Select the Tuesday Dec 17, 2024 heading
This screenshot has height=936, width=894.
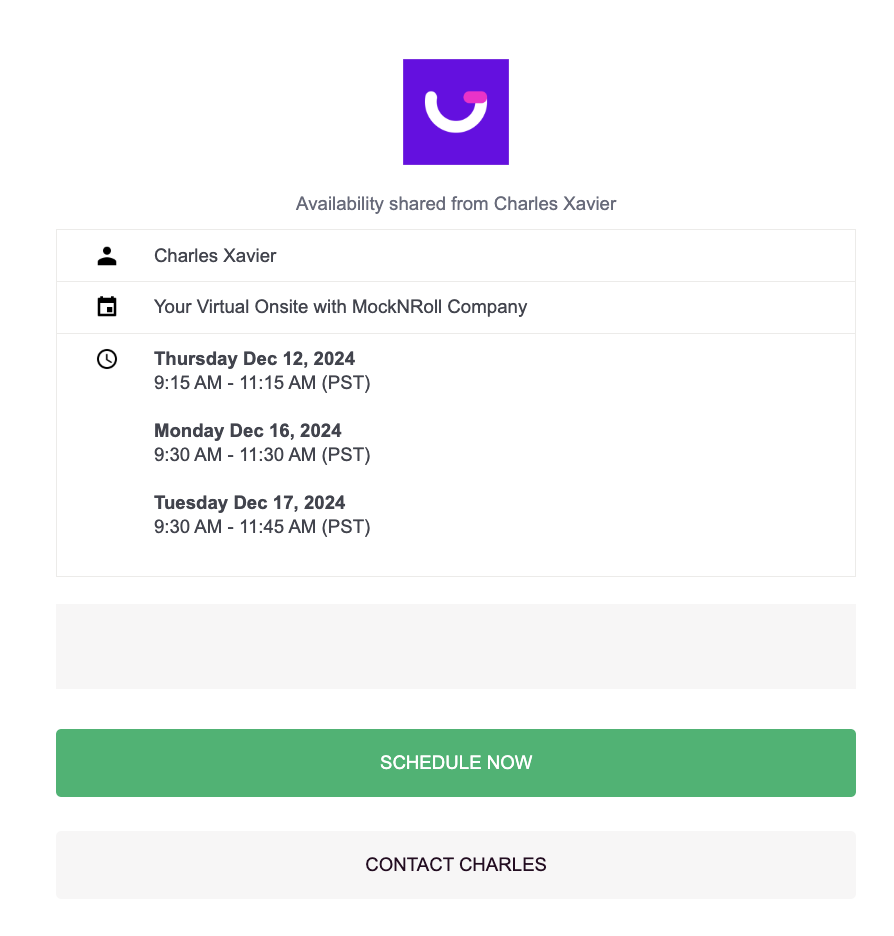click(x=249, y=503)
